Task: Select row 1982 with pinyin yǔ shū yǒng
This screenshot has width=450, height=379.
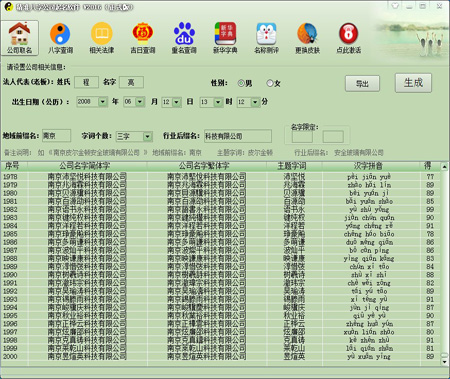Action: pos(220,209)
